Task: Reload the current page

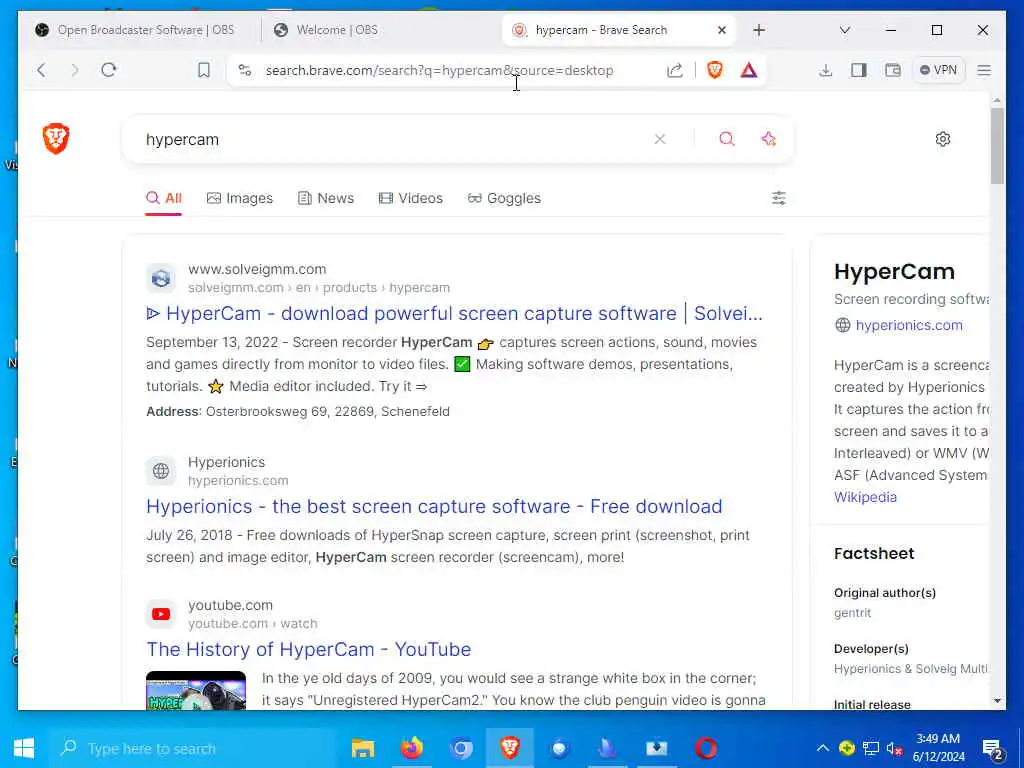Action: [109, 70]
